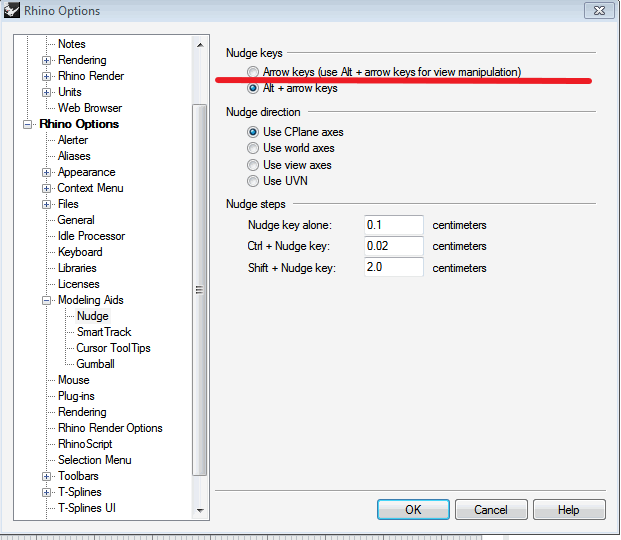This screenshot has width=621, height=540.
Task: Choose Use CPlane axes
Action: pyautogui.click(x=253, y=132)
